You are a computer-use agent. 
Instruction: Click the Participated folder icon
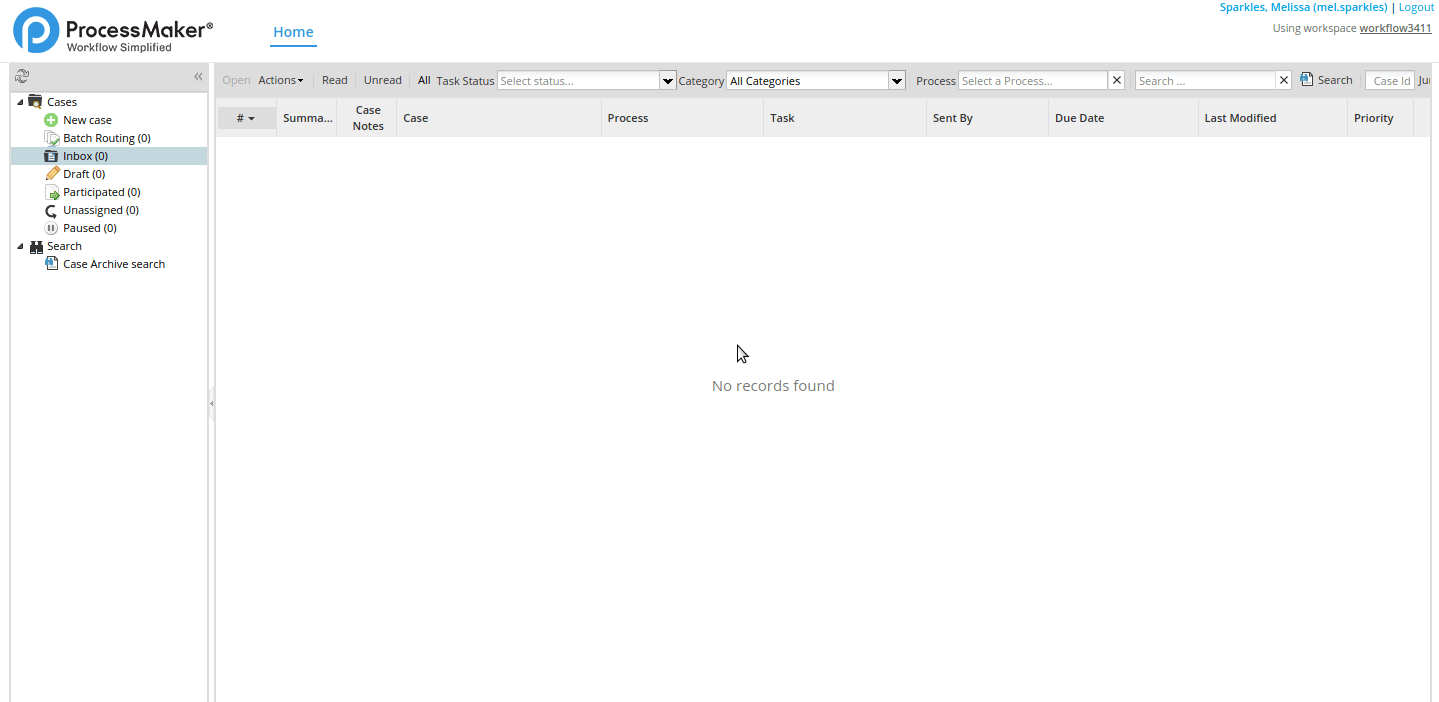52,192
